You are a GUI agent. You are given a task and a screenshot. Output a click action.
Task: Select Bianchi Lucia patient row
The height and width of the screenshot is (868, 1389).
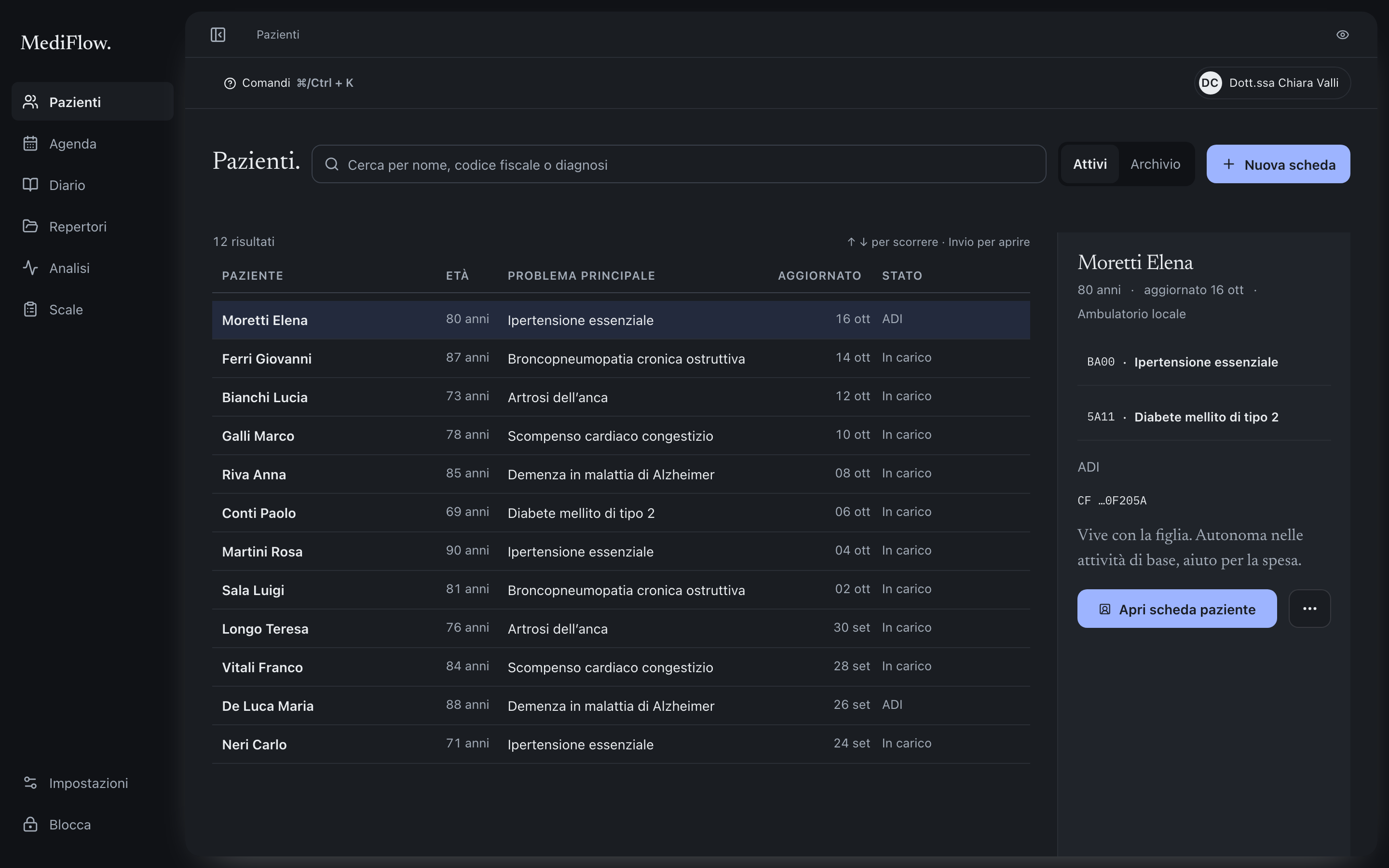click(620, 397)
